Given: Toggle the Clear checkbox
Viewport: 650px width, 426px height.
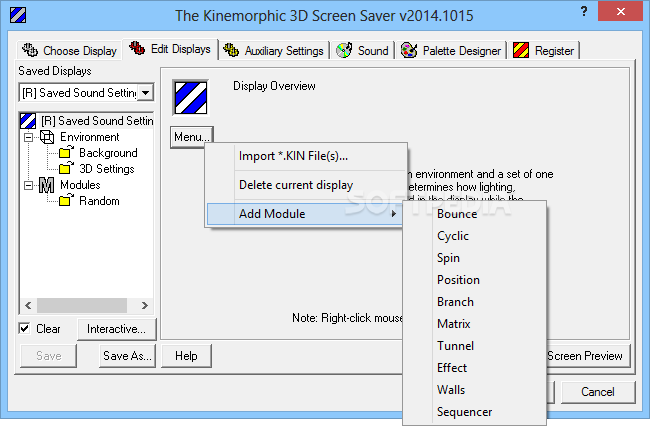Looking at the screenshot, I should tap(24, 329).
